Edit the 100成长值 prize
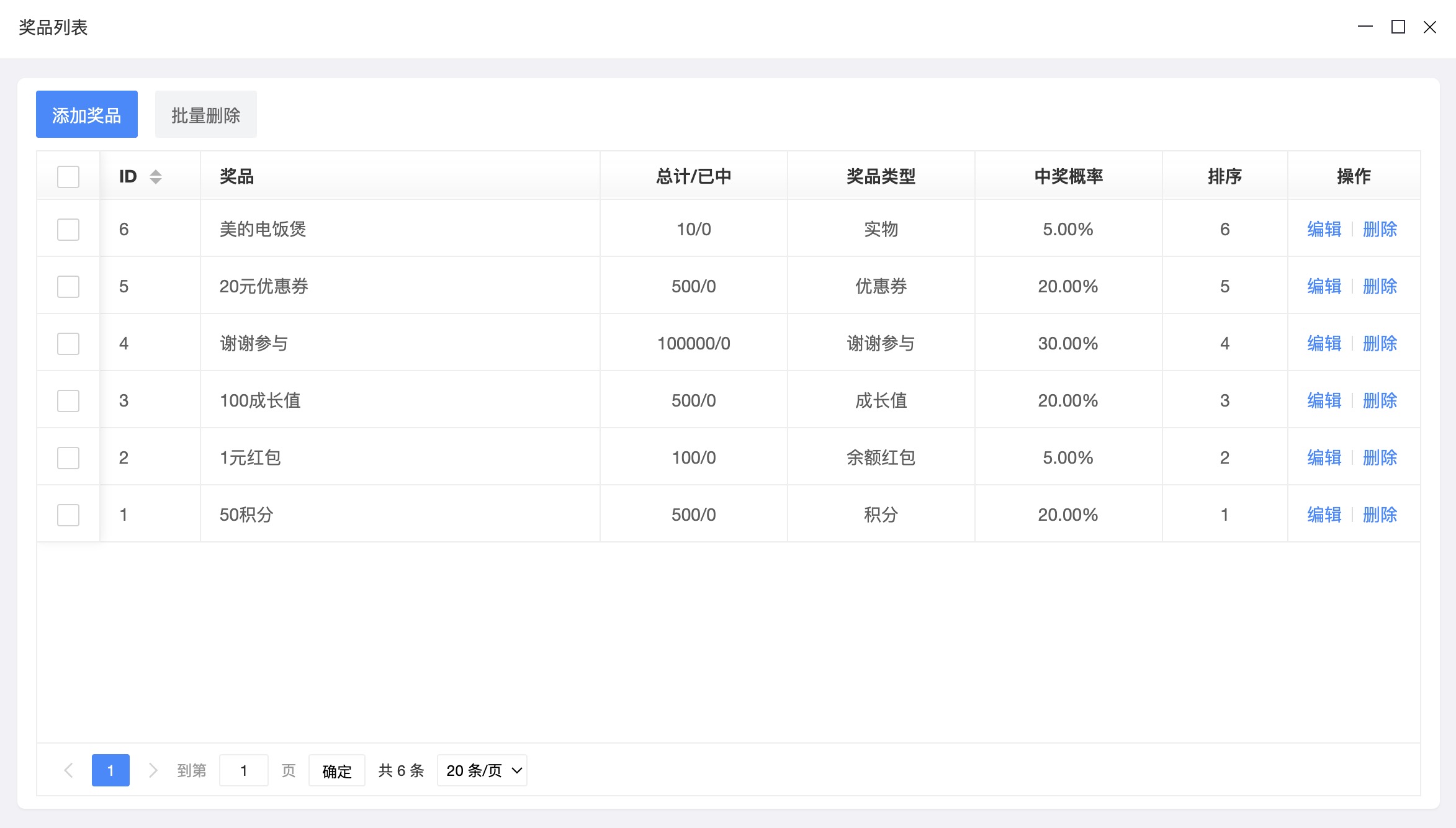 (1324, 400)
